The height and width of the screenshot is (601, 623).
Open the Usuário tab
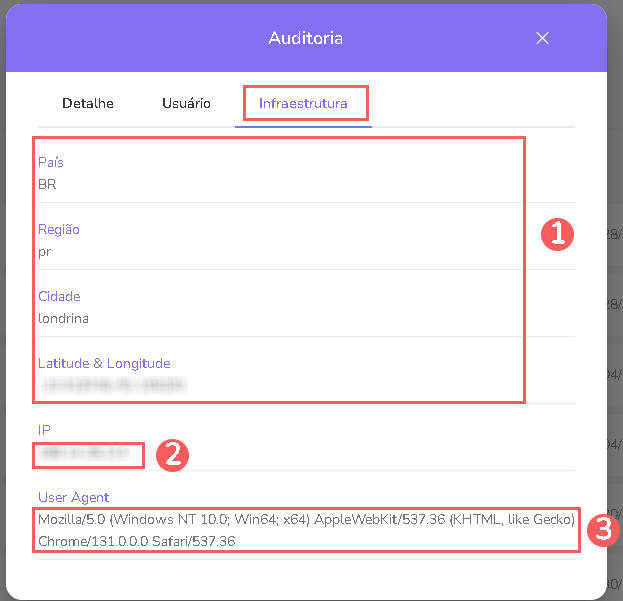tap(186, 103)
